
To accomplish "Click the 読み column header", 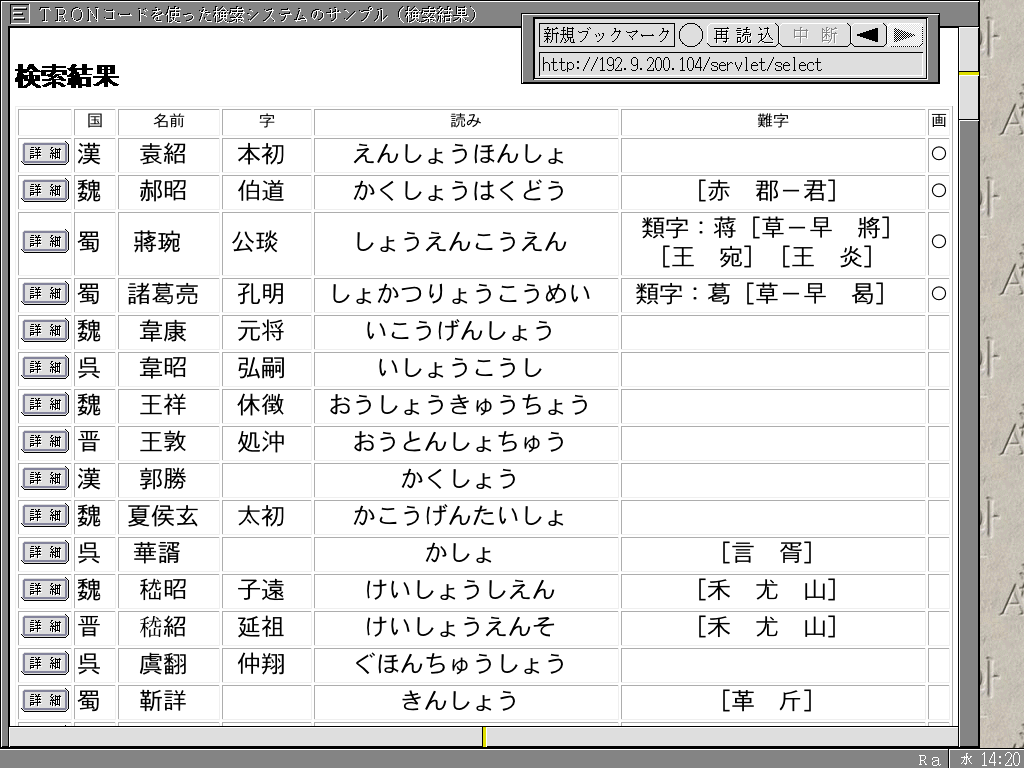I will tap(466, 120).
